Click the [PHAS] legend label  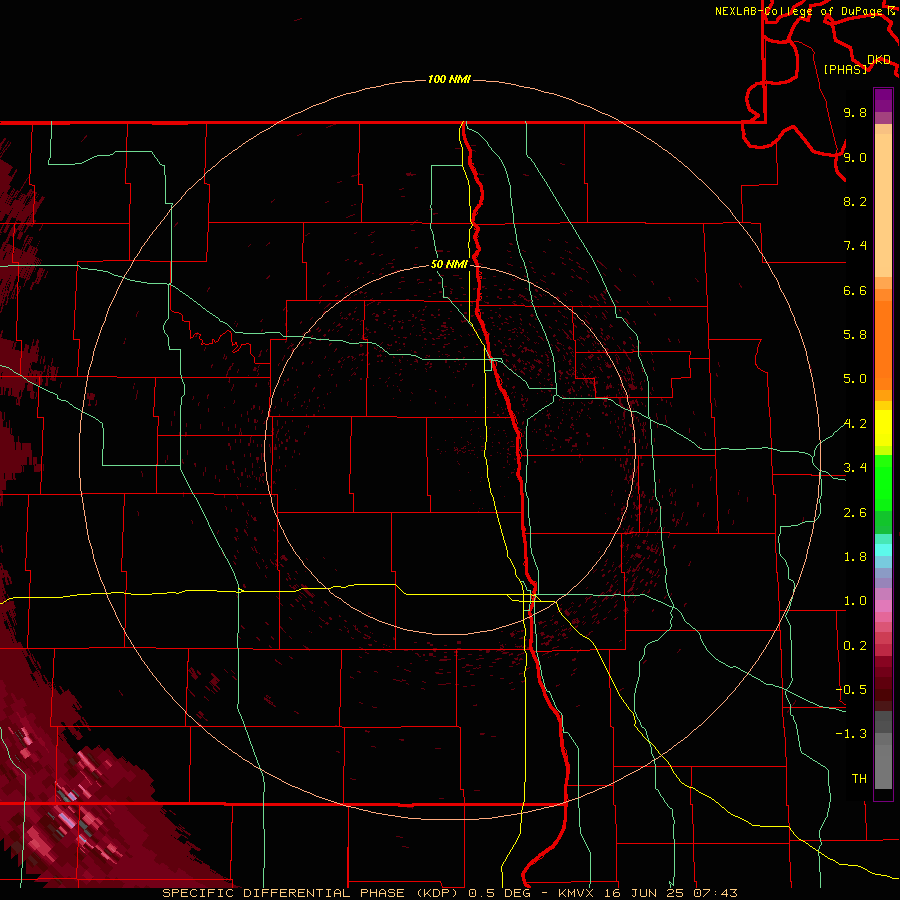pyautogui.click(x=845, y=69)
